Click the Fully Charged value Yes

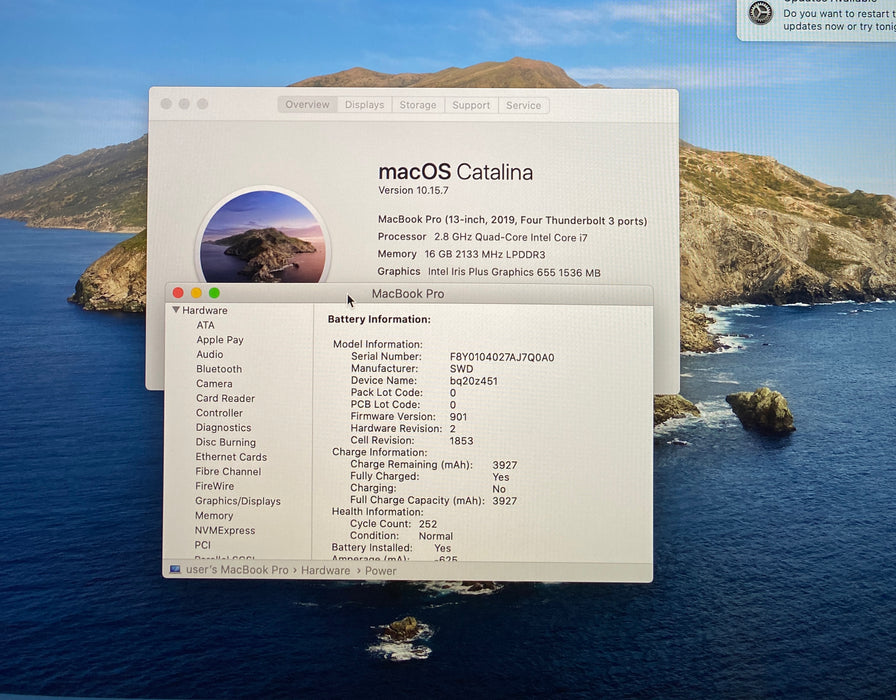coord(501,477)
